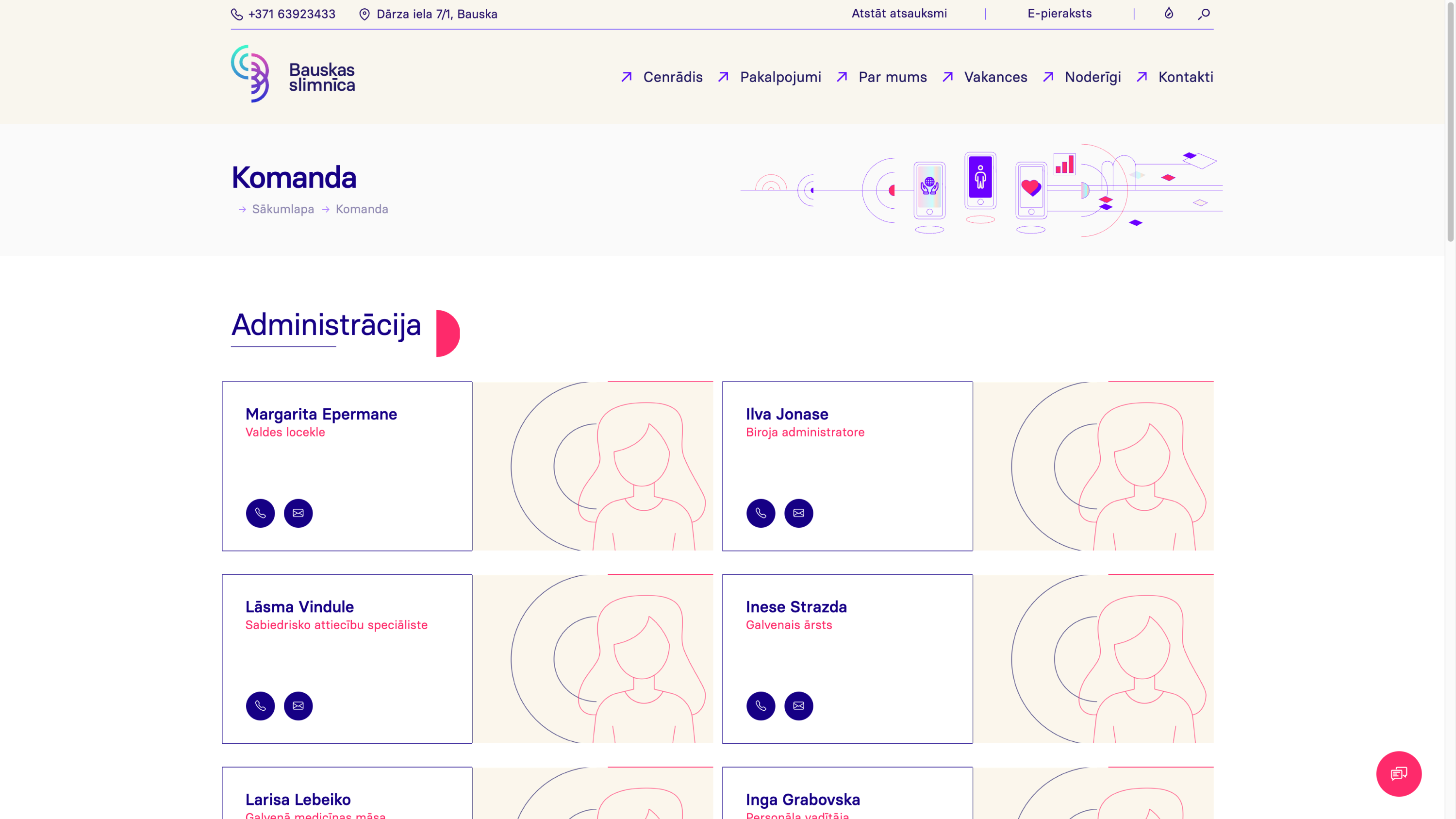Image resolution: width=1456 pixels, height=819 pixels.
Task: Click the Sākumlapa breadcrumb link
Action: click(282, 209)
